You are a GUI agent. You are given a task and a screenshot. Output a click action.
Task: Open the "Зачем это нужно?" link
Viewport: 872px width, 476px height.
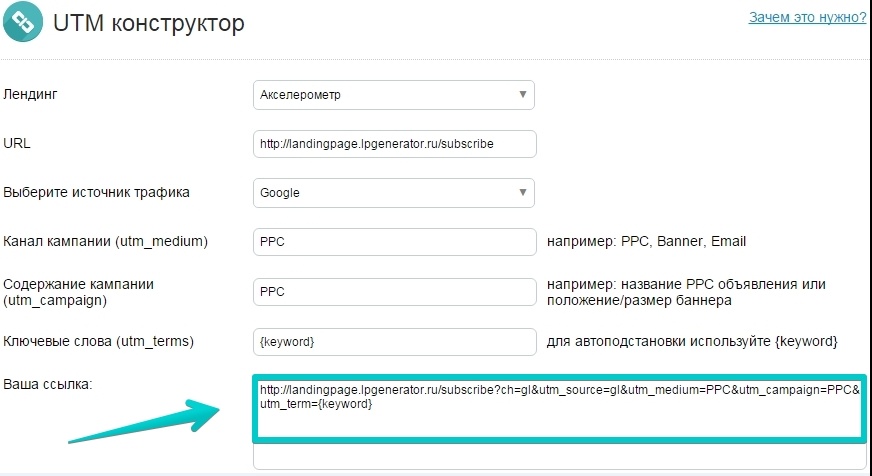pyautogui.click(x=807, y=17)
